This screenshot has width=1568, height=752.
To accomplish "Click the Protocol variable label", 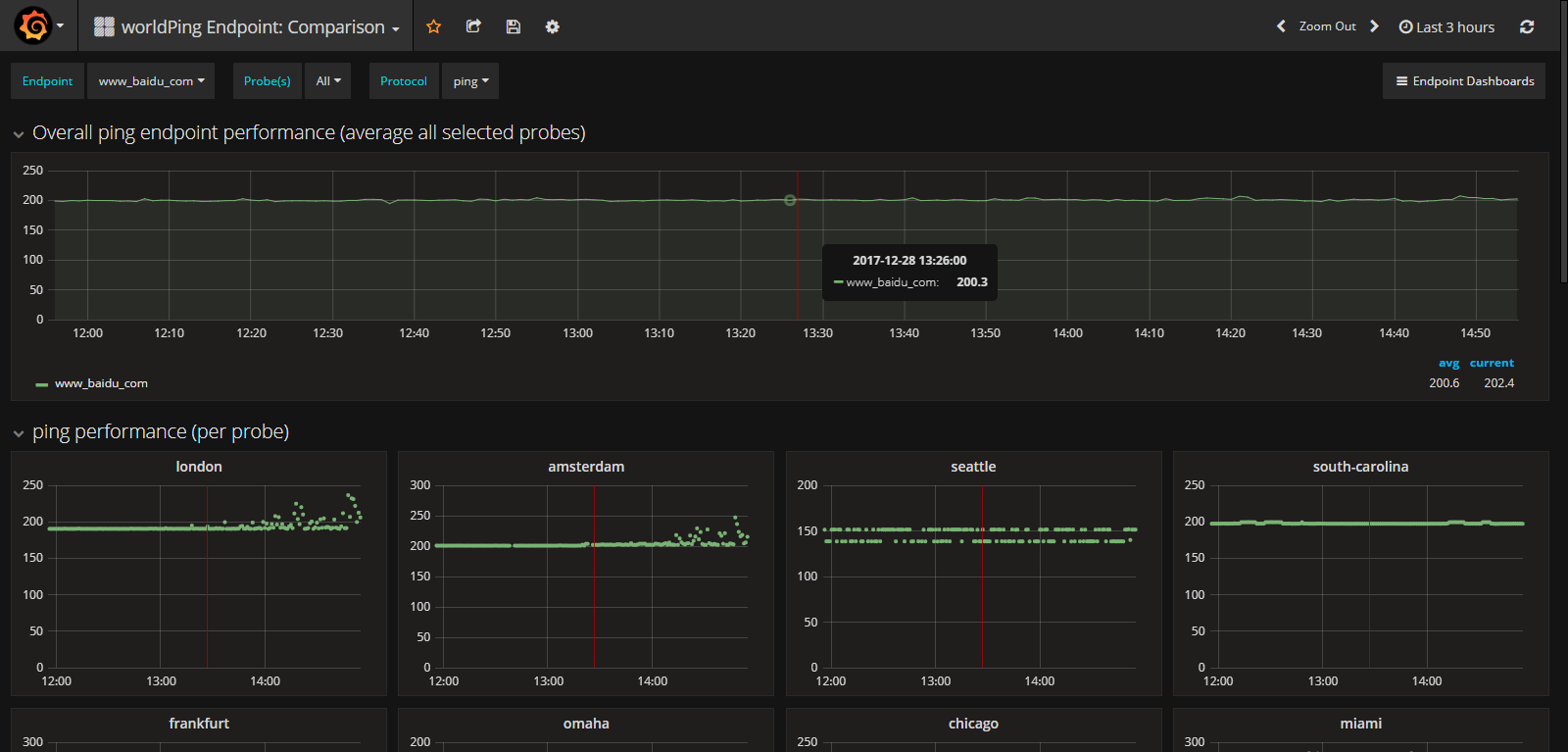I will pyautogui.click(x=404, y=81).
